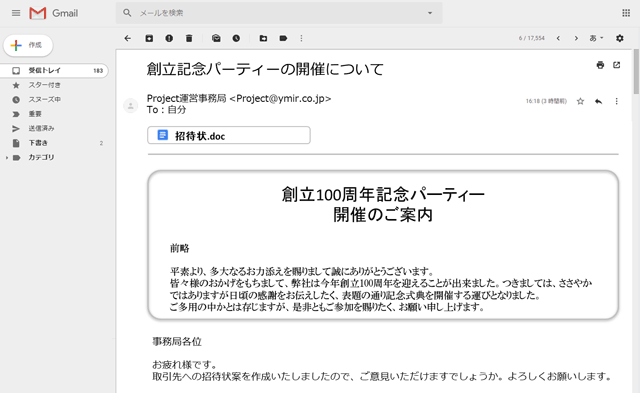Click the search magnifier icon
Image resolution: width=640 pixels, height=393 pixels.
[127, 13]
